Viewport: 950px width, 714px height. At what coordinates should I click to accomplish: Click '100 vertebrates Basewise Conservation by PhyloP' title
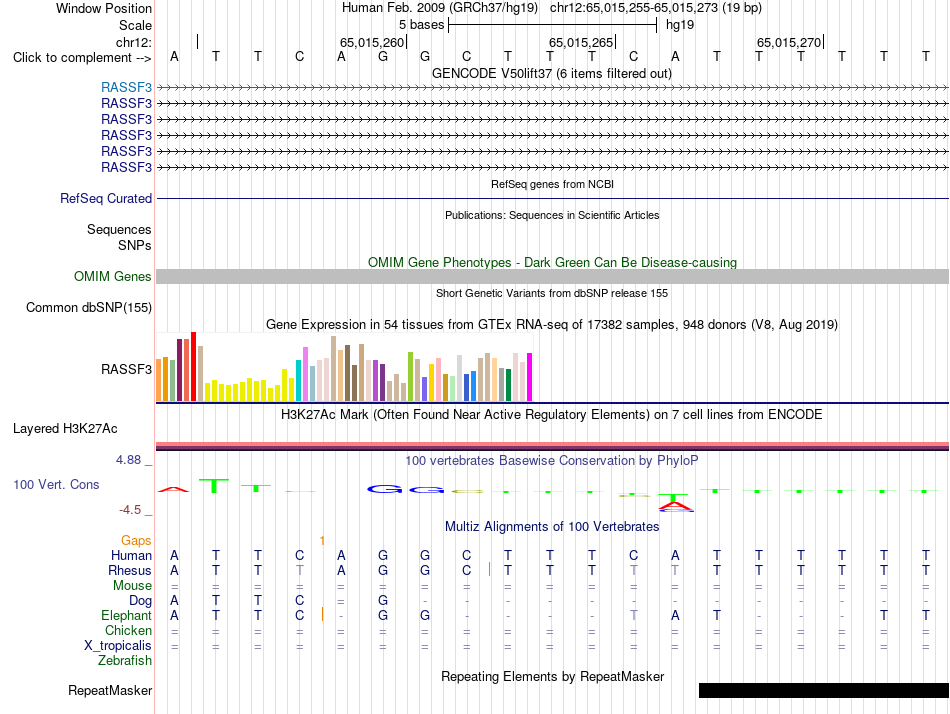(551, 461)
